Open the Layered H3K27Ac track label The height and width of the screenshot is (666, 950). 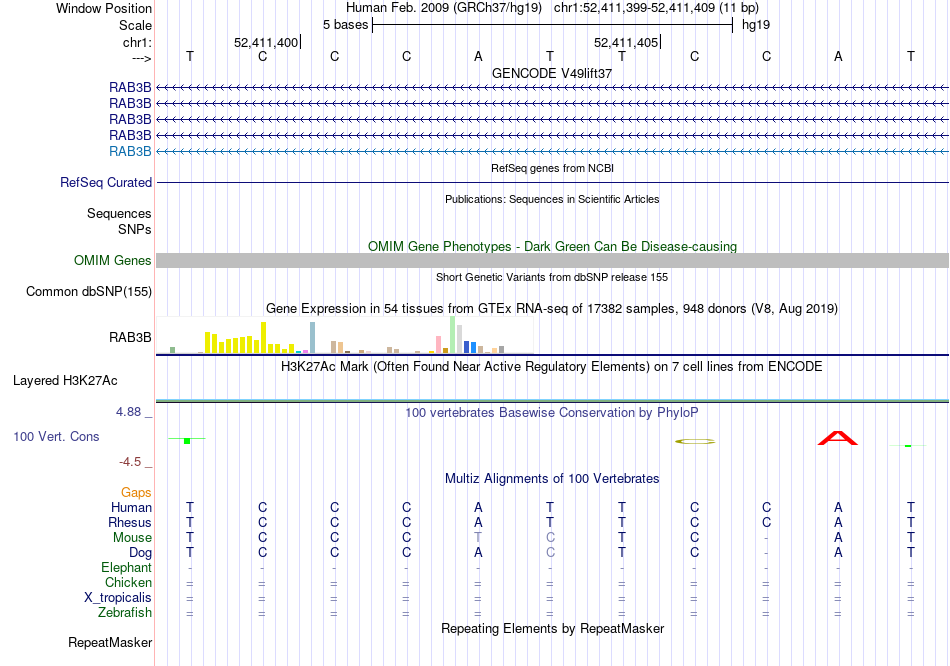click(65, 381)
